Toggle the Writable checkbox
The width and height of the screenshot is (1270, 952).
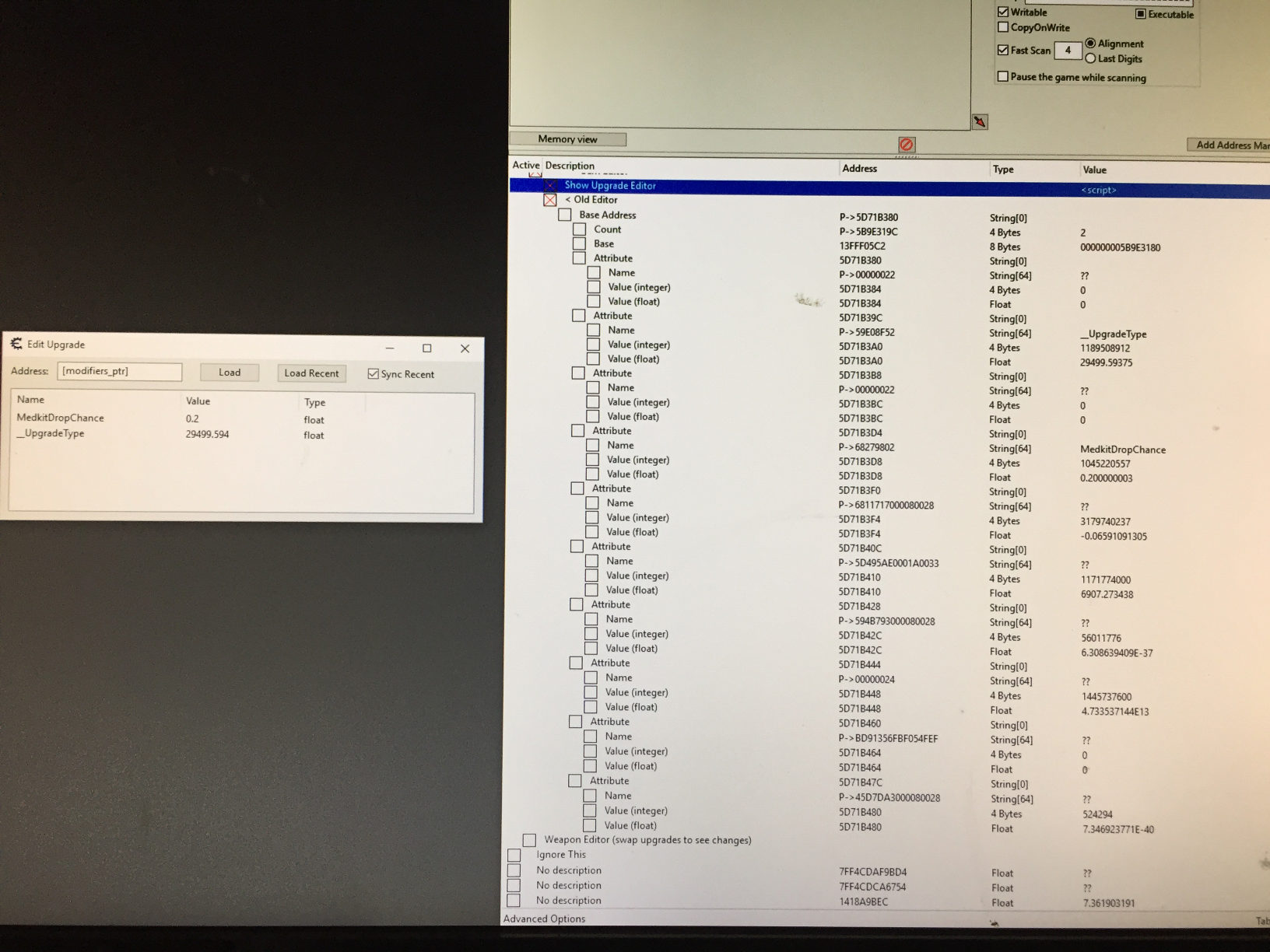1003,12
